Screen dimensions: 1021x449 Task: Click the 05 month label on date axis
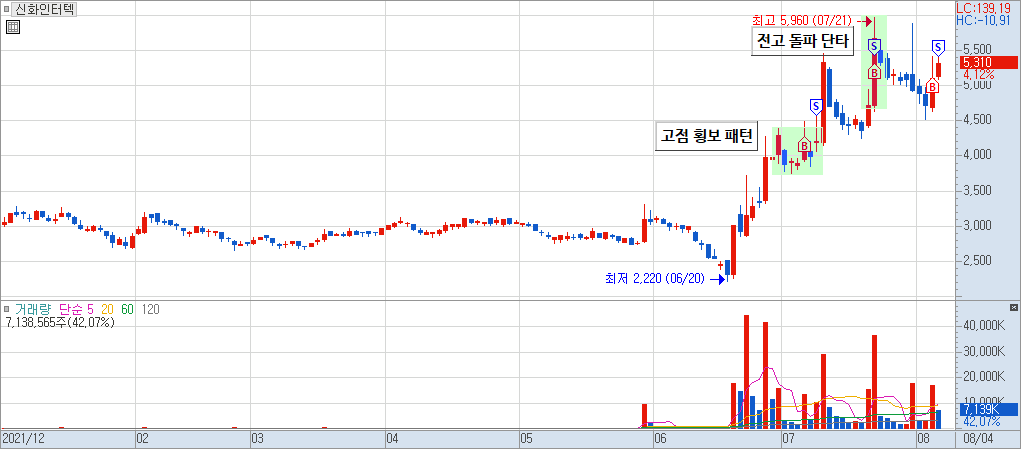[527, 439]
